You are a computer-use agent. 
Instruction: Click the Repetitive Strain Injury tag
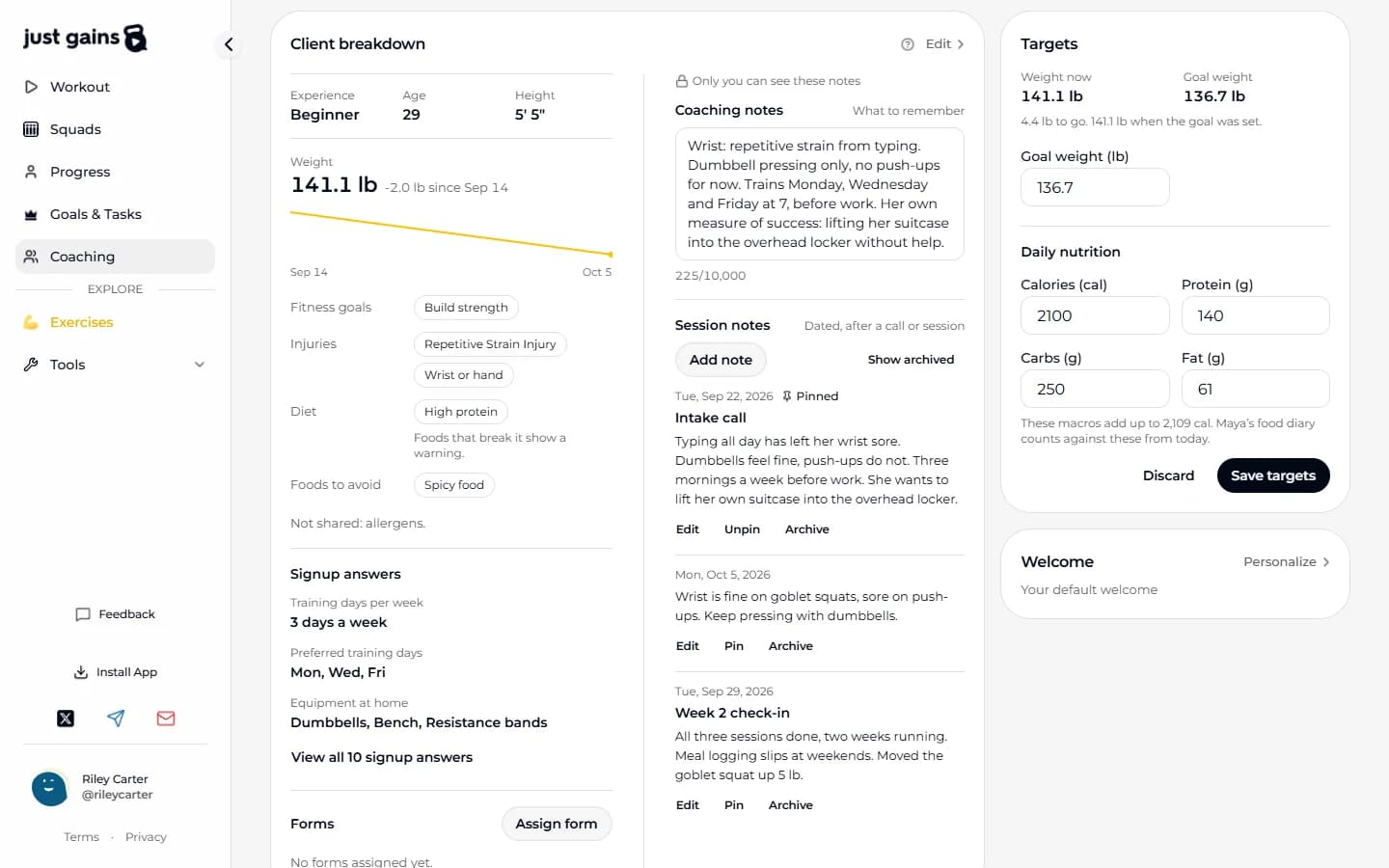tap(490, 344)
